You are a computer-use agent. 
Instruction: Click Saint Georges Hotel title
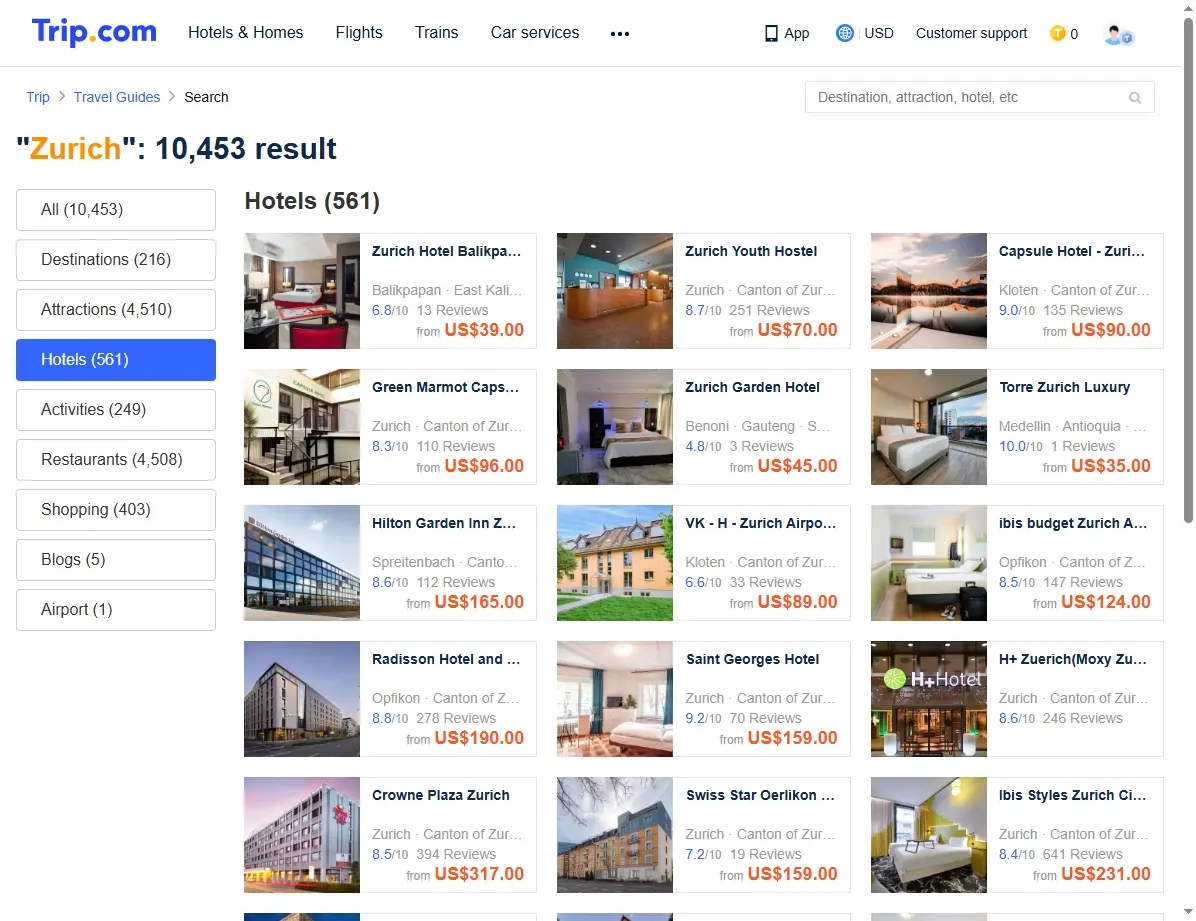click(x=752, y=659)
